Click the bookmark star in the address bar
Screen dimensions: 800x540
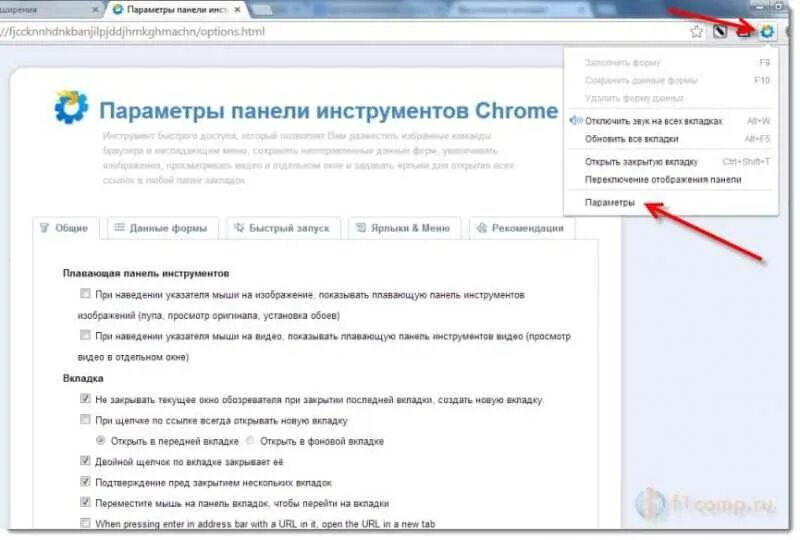point(696,32)
